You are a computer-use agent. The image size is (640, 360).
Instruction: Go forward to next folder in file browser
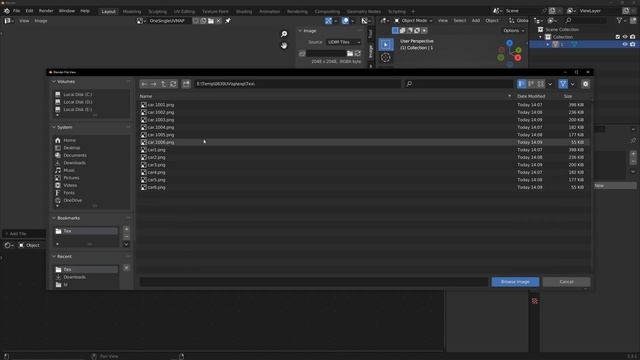[x=153, y=84]
